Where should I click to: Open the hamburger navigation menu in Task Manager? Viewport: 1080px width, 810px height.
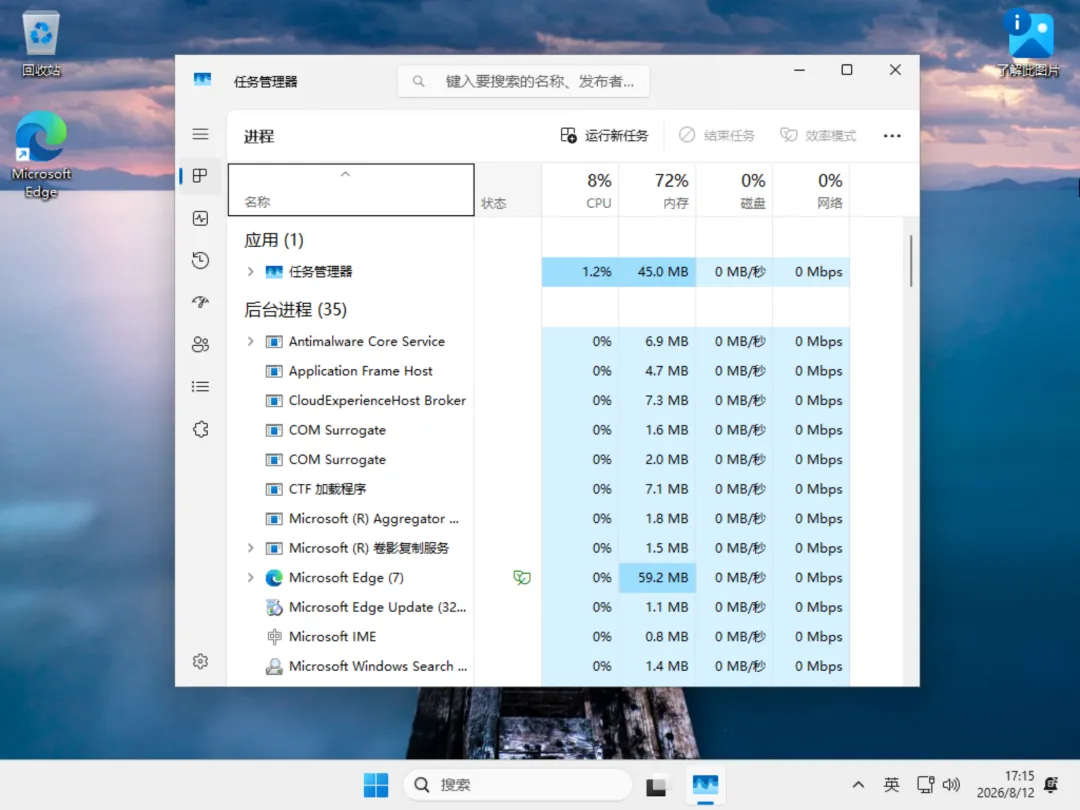(x=200, y=134)
